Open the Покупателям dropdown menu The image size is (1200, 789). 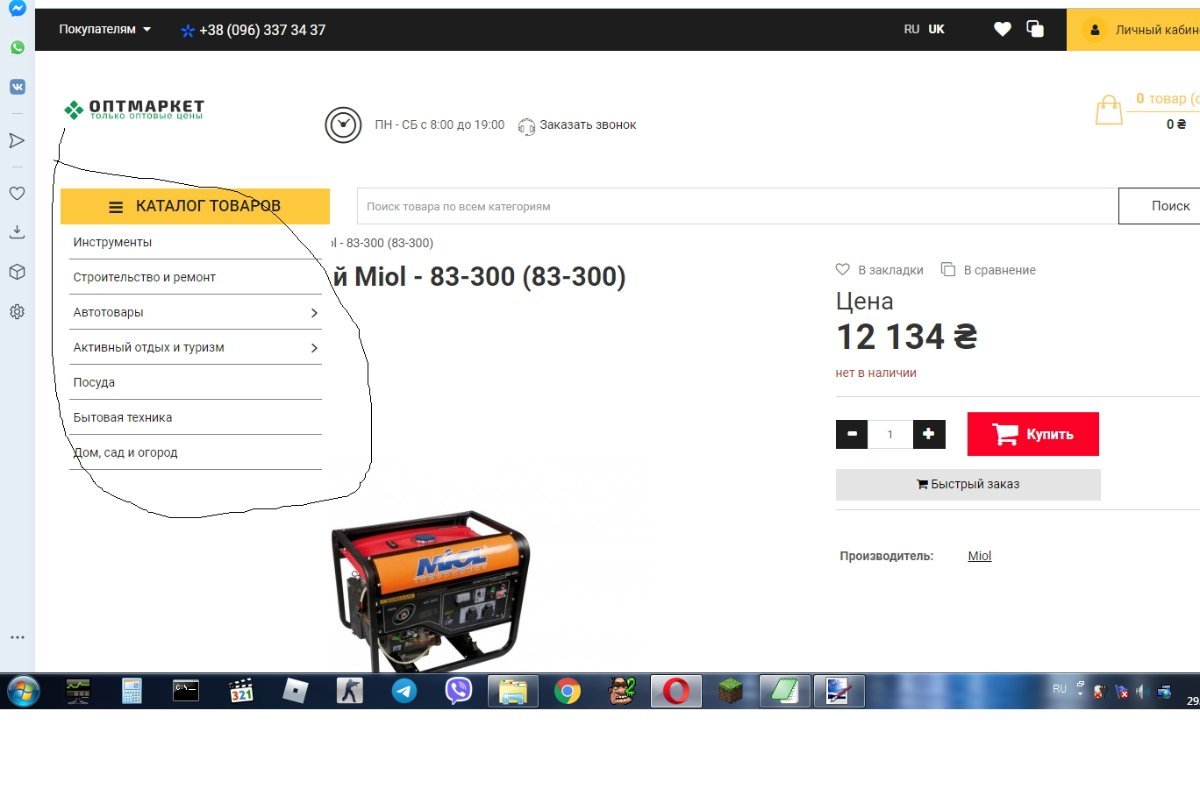(105, 29)
